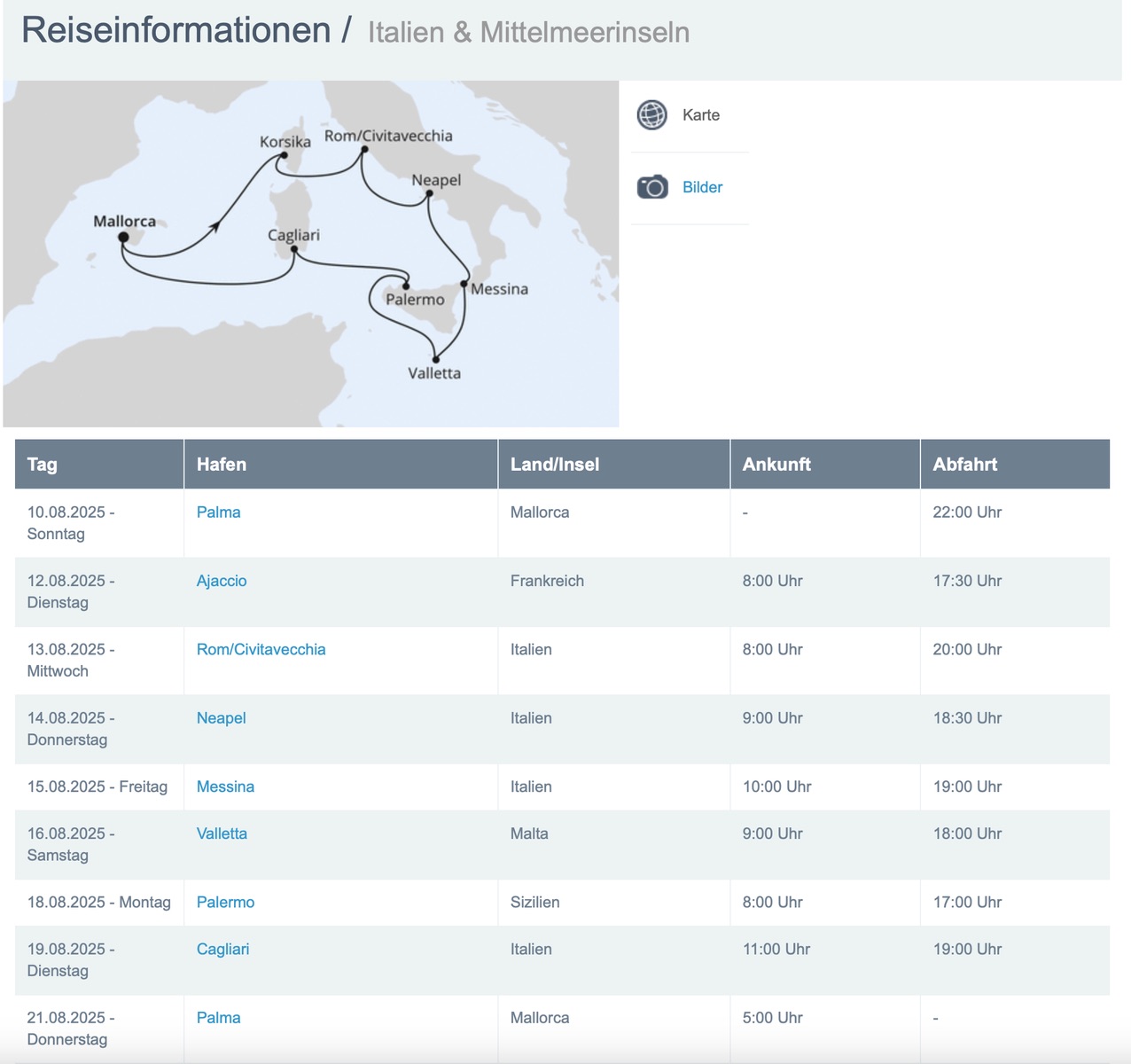Click the Ankunft column header

coord(776,465)
